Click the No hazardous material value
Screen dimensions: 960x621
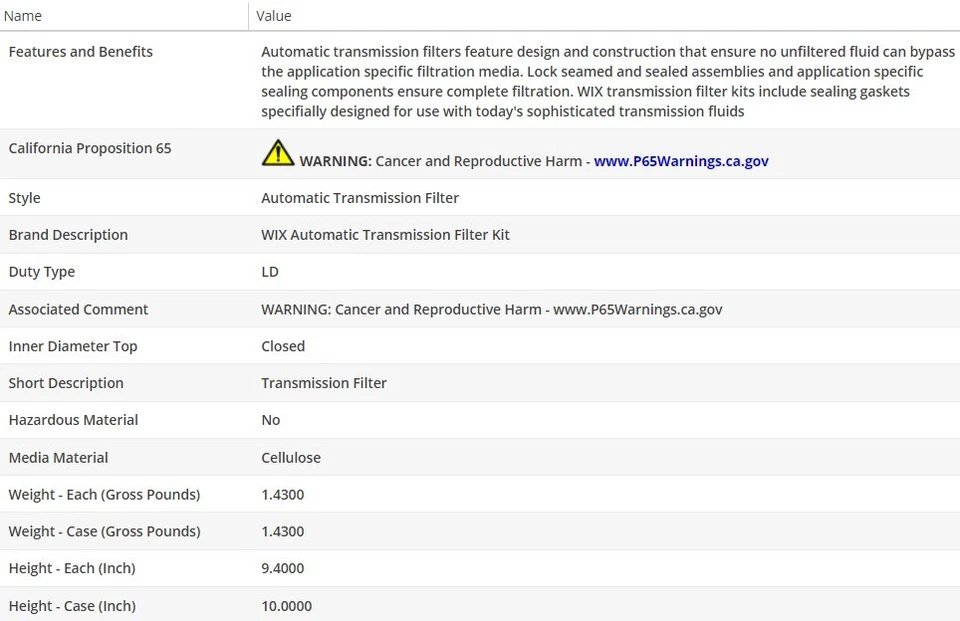[271, 420]
